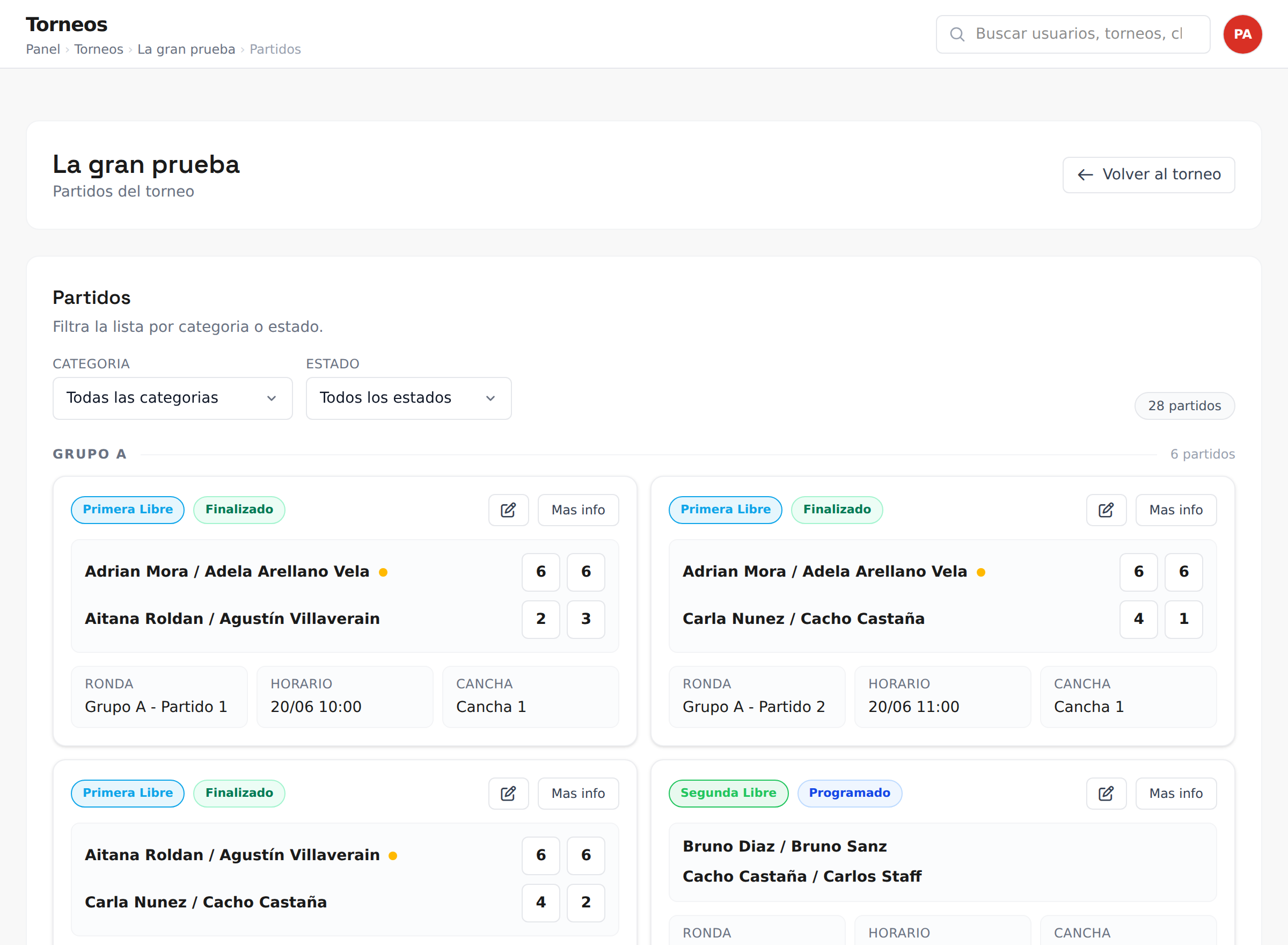The width and height of the screenshot is (1288, 945).
Task: Expand category filter via its chevron arrow
Action: pyautogui.click(x=272, y=399)
